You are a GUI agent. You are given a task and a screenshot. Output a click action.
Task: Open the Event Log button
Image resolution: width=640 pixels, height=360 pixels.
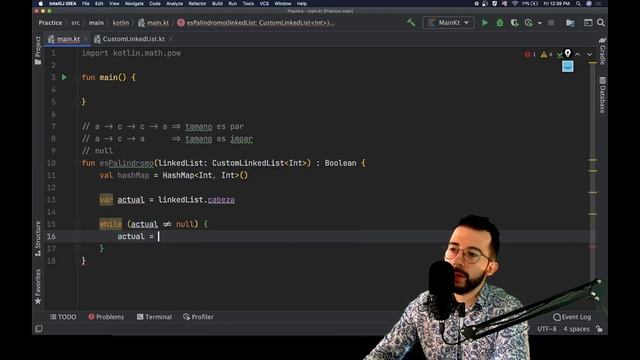(572, 317)
